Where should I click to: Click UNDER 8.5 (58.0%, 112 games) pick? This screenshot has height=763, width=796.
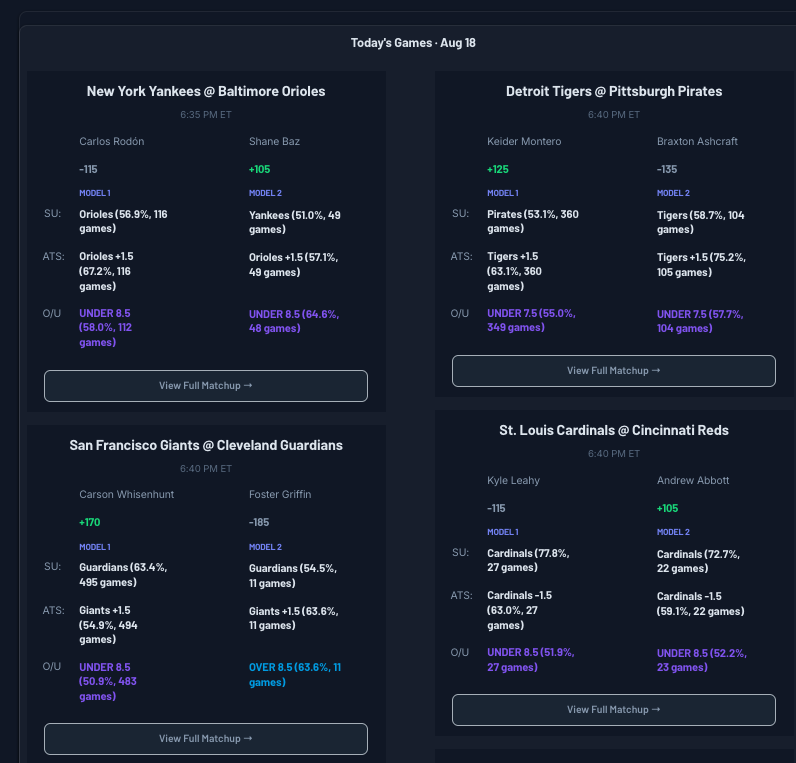point(105,328)
